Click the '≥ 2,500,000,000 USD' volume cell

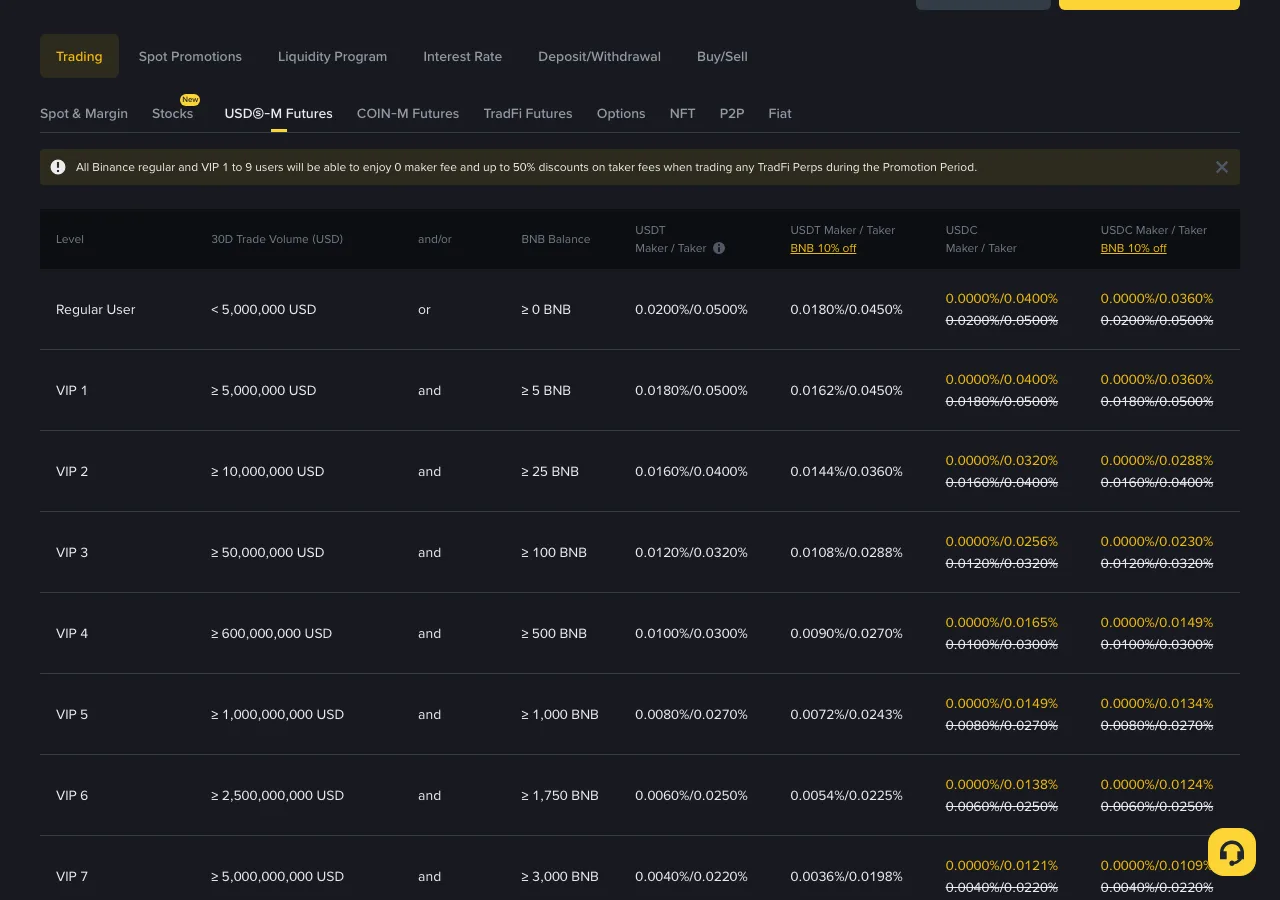tap(277, 795)
